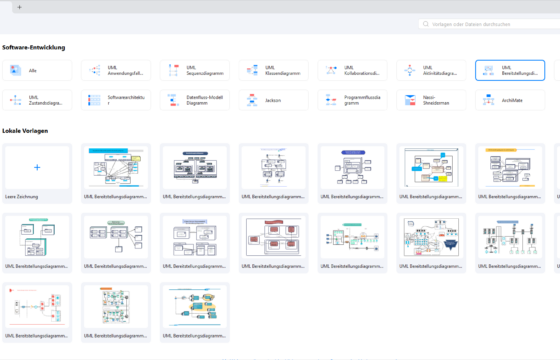Open the template with red rounded boxes
The image size is (560, 360).
[273, 243]
